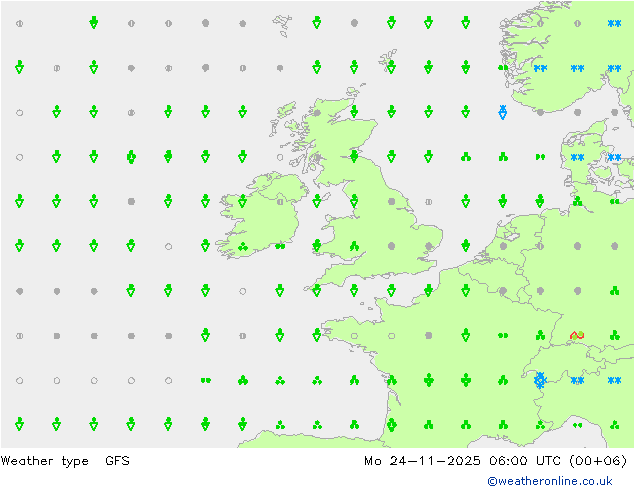The width and height of the screenshot is (634, 490).
Task: Click the forecast date 'Mo 24-11-2025 06:00 UTC'
Action: coord(463,460)
